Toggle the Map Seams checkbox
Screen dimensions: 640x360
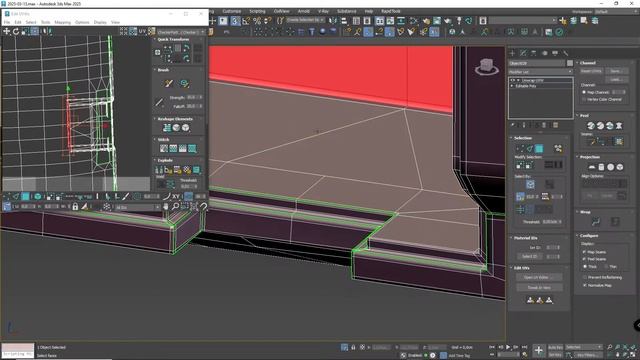584,252
